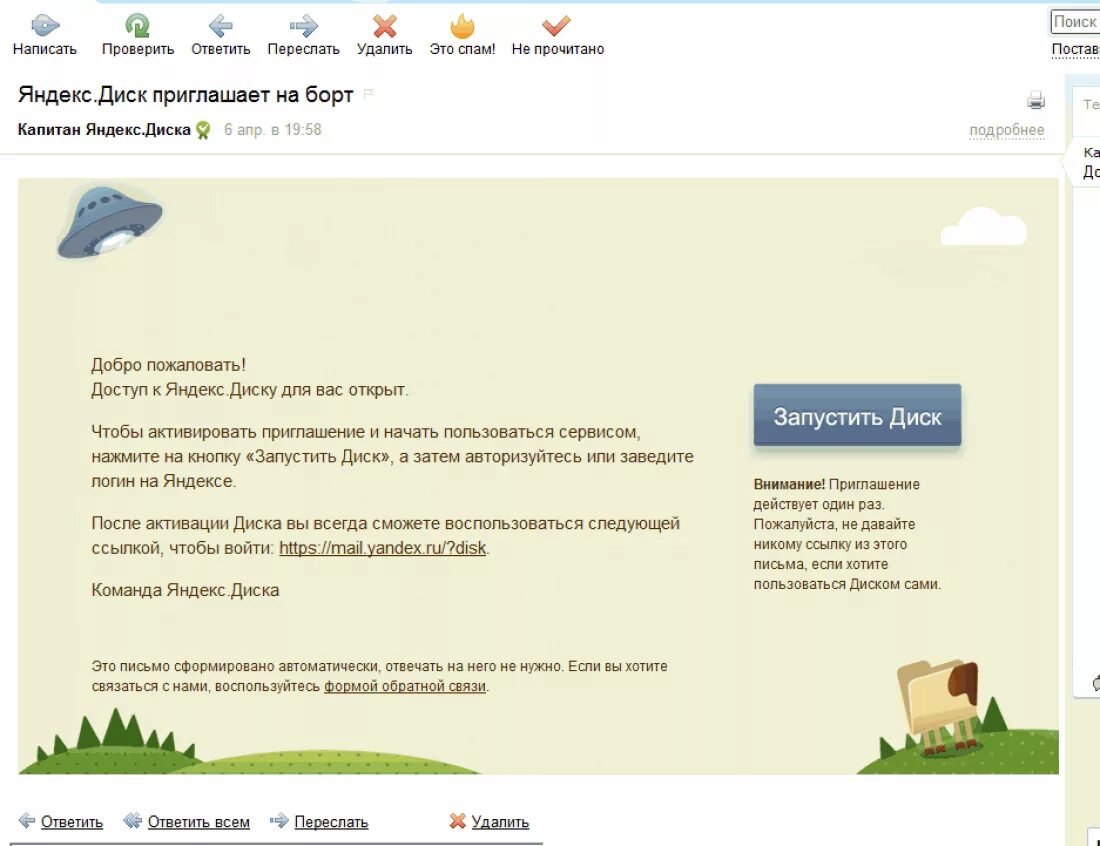Click sender name Капитан Яндекс.Диска
The width and height of the screenshot is (1100, 846).
[x=104, y=130]
